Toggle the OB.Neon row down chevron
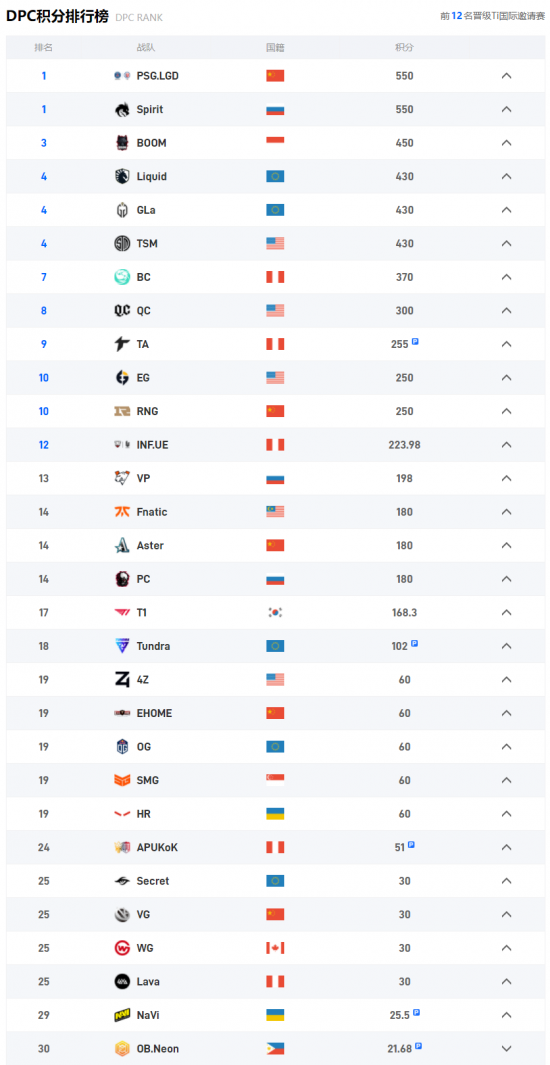Image resolution: width=550 pixels, height=1065 pixels. [506, 1049]
